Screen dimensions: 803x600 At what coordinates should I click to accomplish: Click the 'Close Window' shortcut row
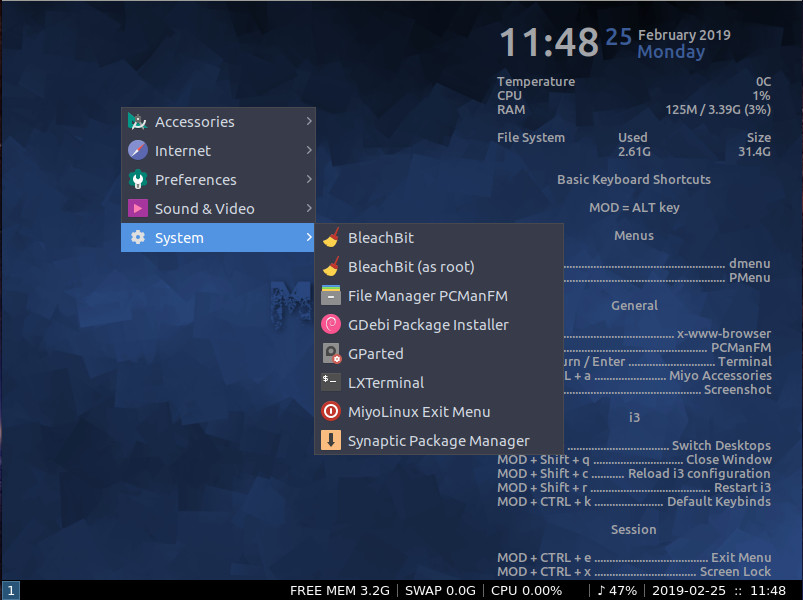(634, 459)
